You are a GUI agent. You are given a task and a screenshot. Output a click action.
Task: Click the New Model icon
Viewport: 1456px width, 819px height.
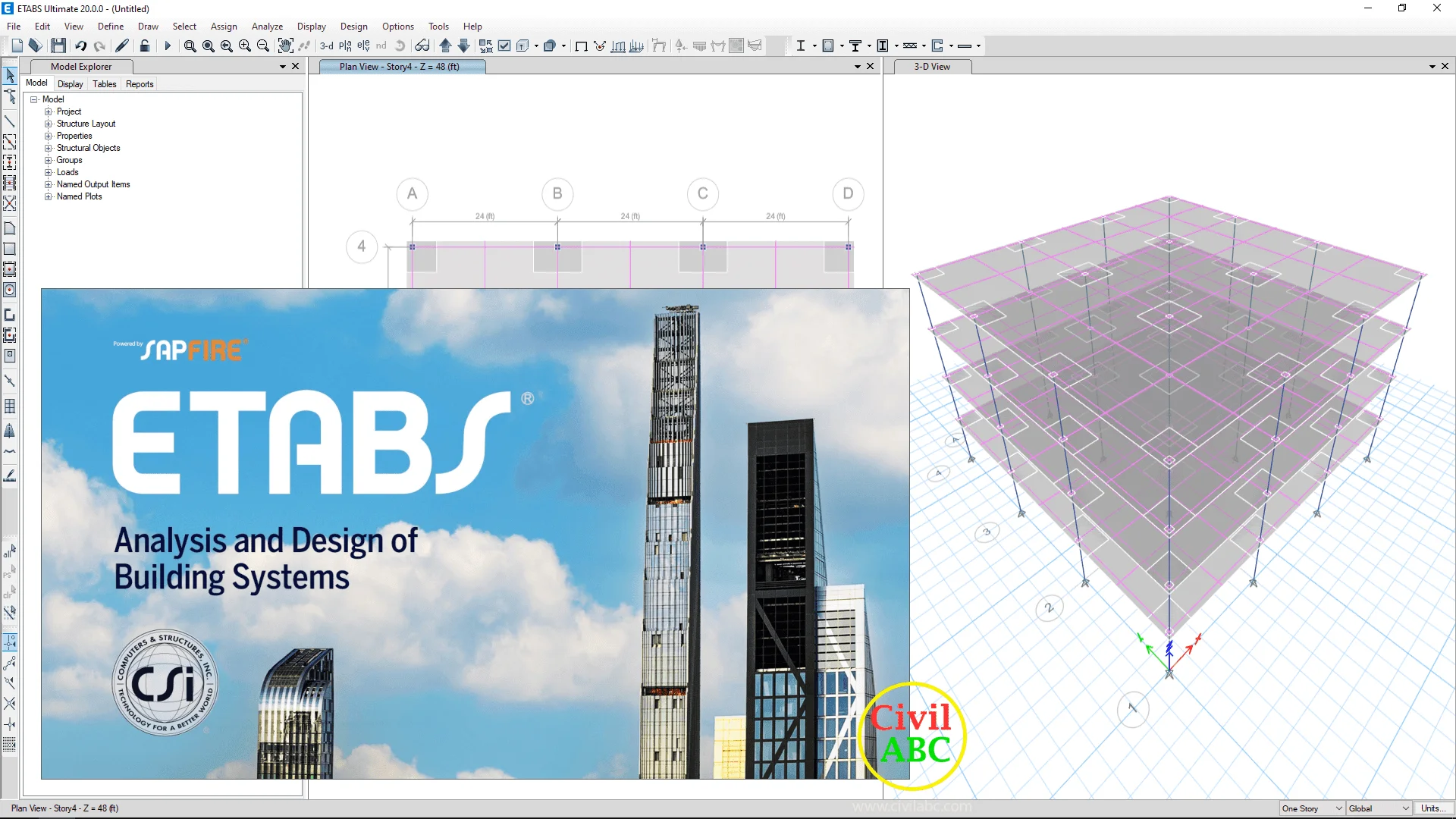(x=17, y=45)
